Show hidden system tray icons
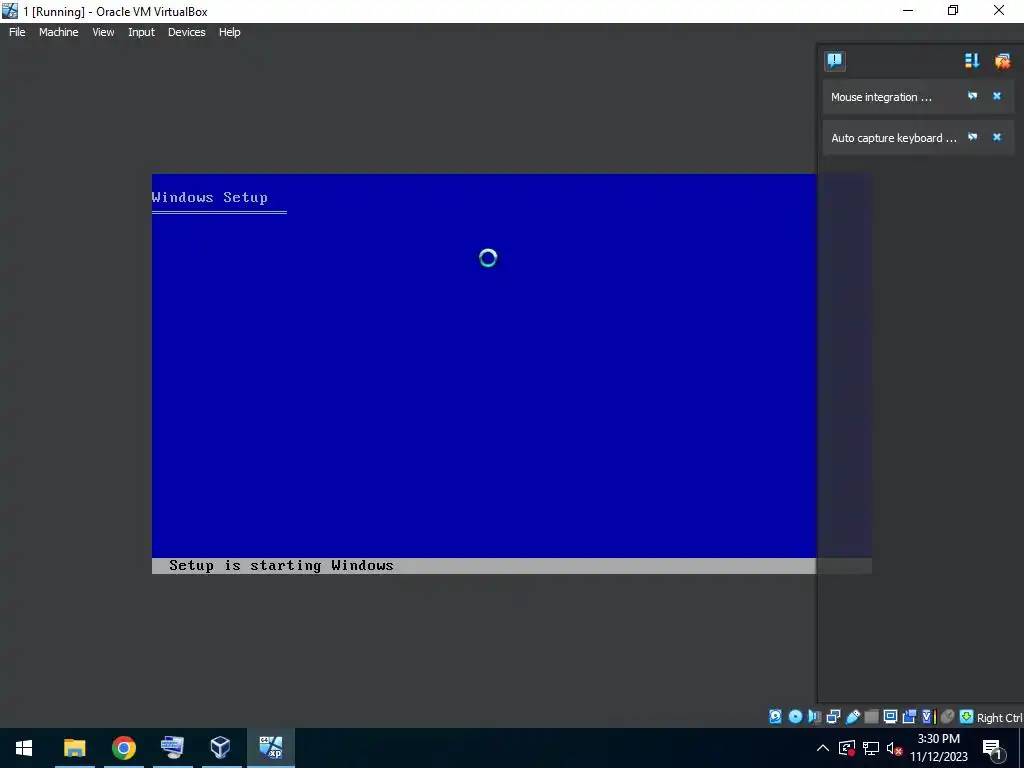The image size is (1024, 768). pos(823,748)
